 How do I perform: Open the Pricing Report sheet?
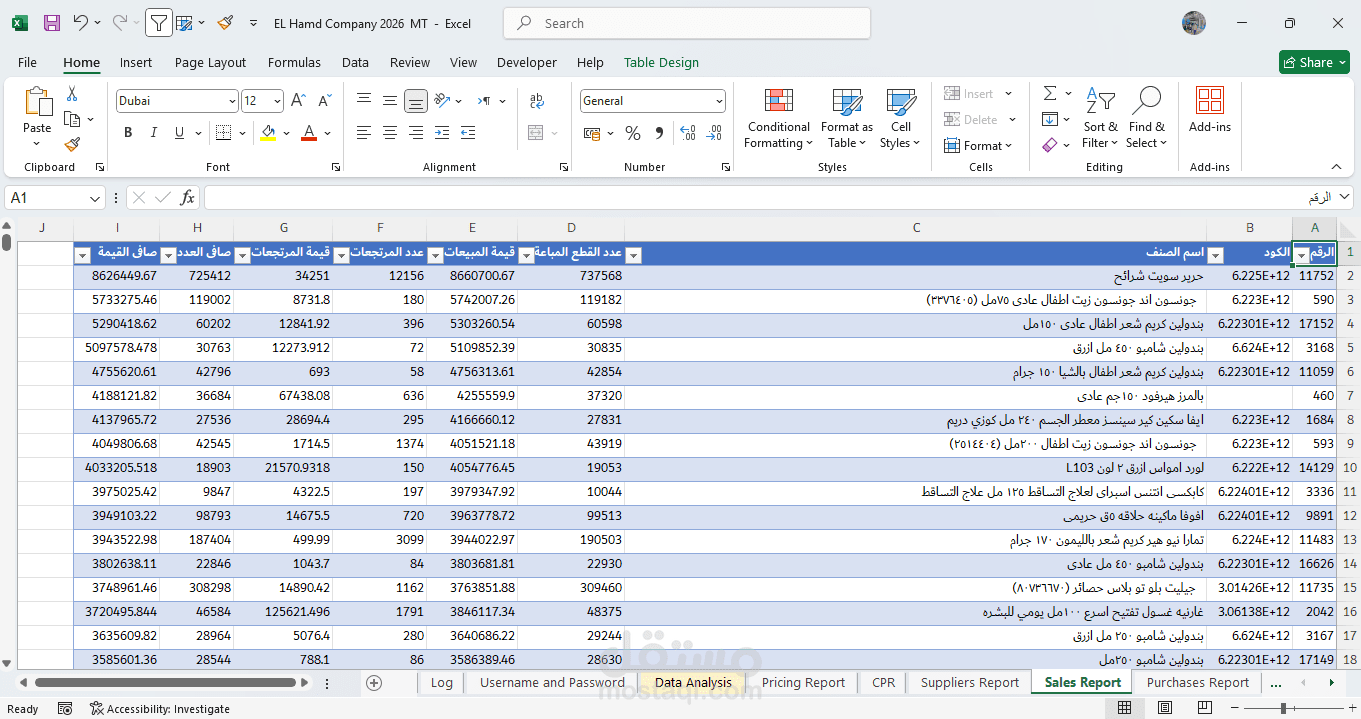click(x=803, y=682)
